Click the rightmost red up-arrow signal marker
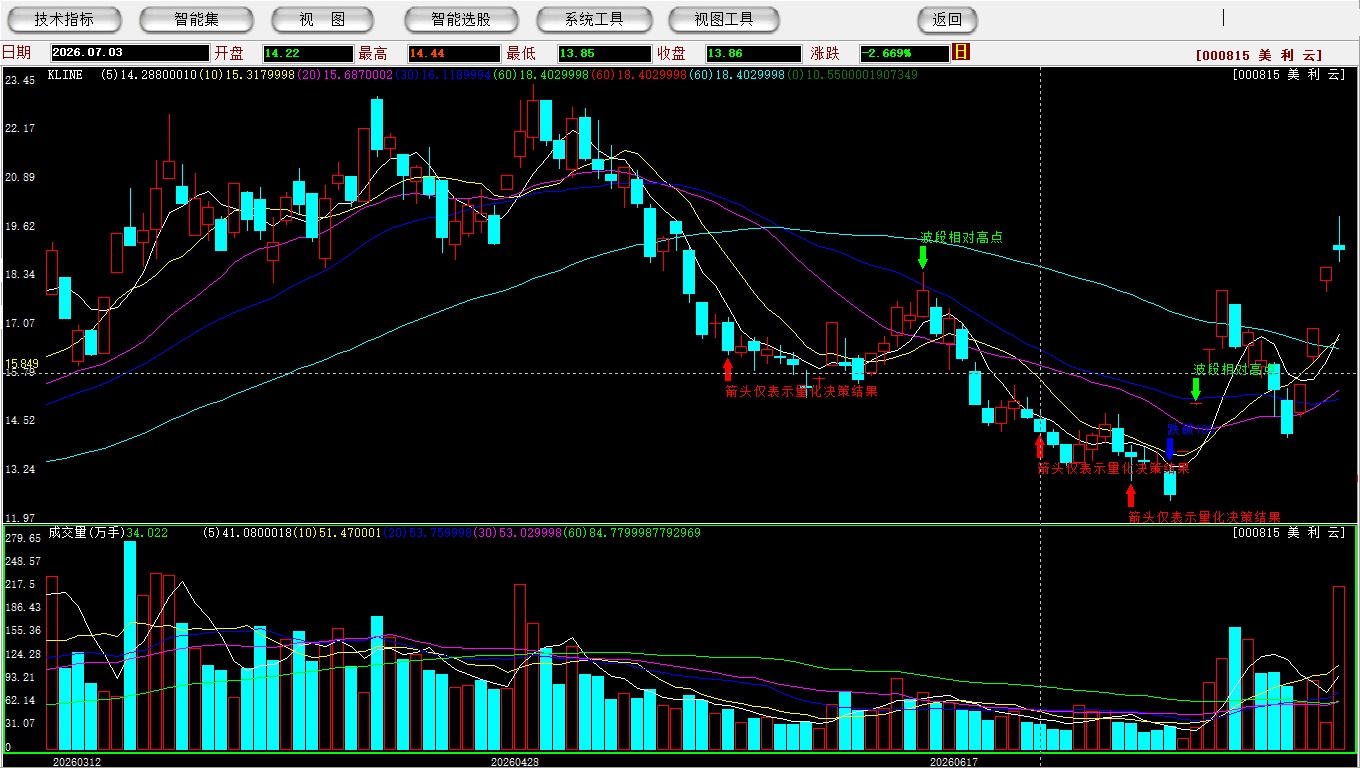 point(1131,495)
